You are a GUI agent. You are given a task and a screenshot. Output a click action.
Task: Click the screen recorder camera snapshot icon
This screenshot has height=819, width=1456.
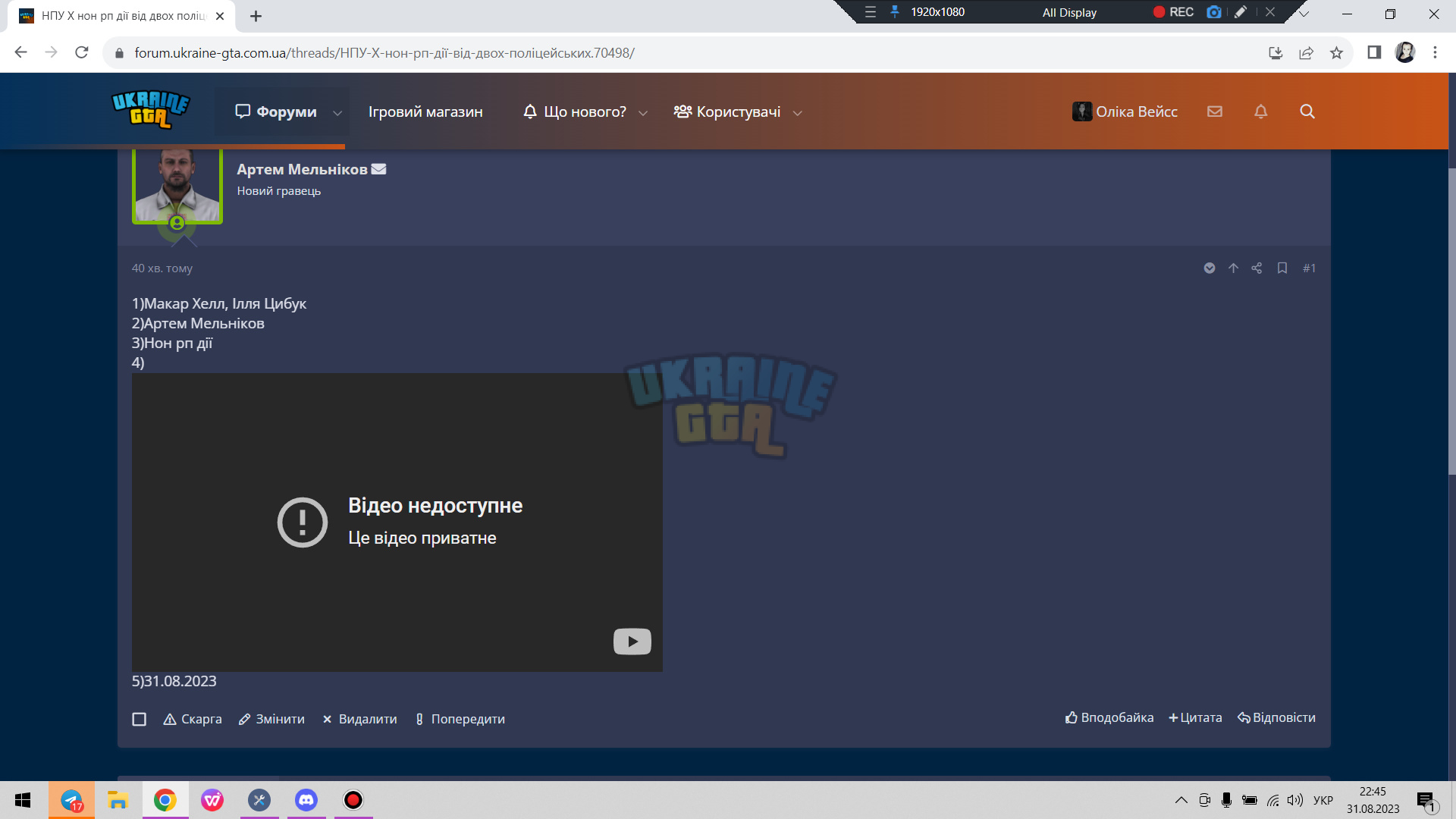(x=1213, y=12)
